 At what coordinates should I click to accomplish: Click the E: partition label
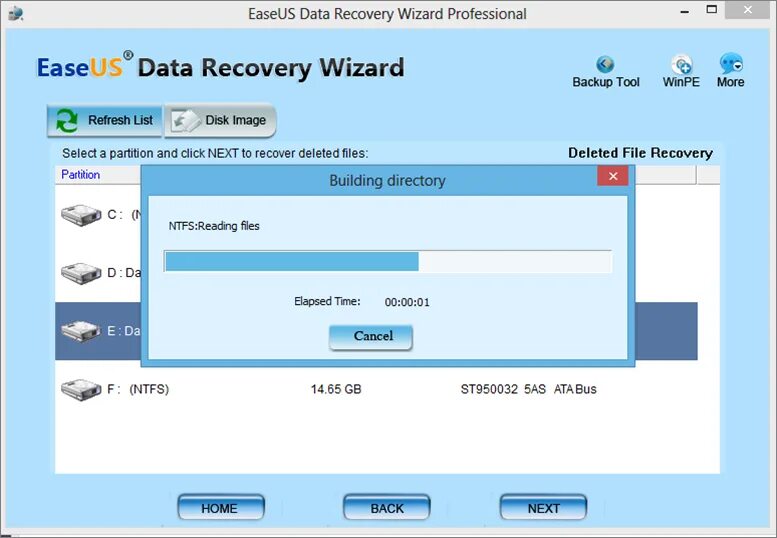(x=124, y=331)
